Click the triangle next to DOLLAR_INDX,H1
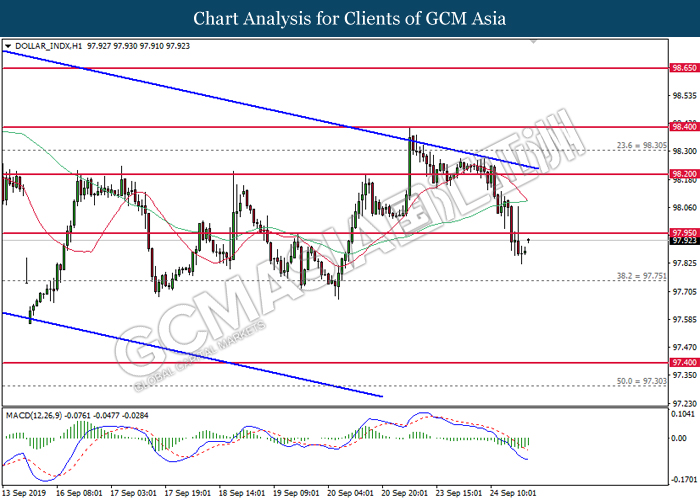Viewport: 700px width, 500px height. click(8, 46)
